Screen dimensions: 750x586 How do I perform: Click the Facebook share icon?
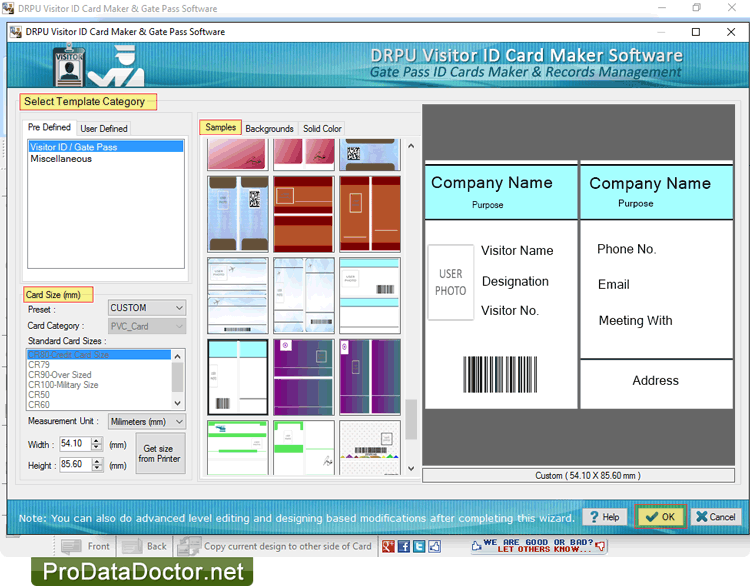(x=403, y=546)
